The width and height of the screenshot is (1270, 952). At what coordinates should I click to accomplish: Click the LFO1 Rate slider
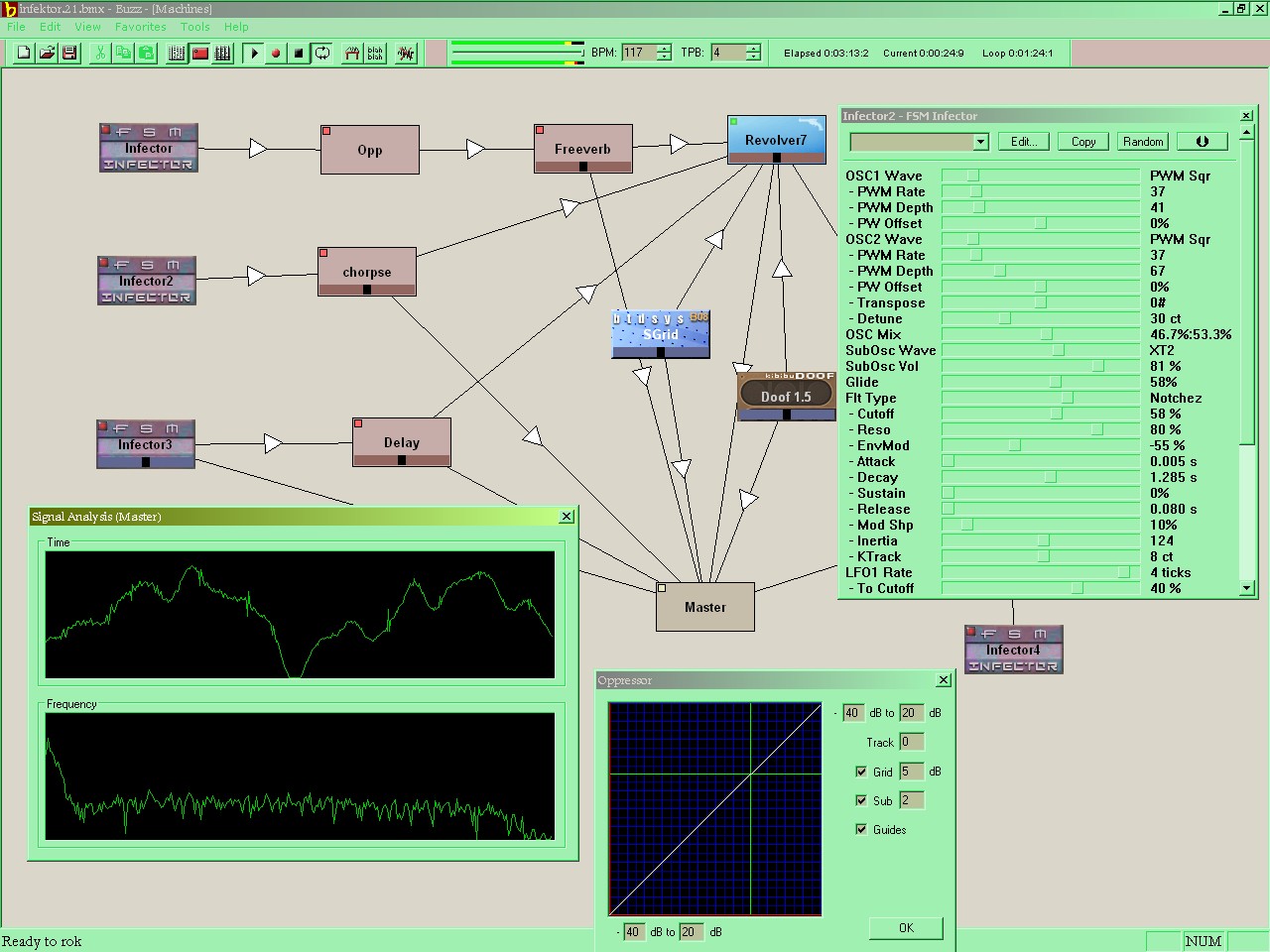click(1040, 572)
